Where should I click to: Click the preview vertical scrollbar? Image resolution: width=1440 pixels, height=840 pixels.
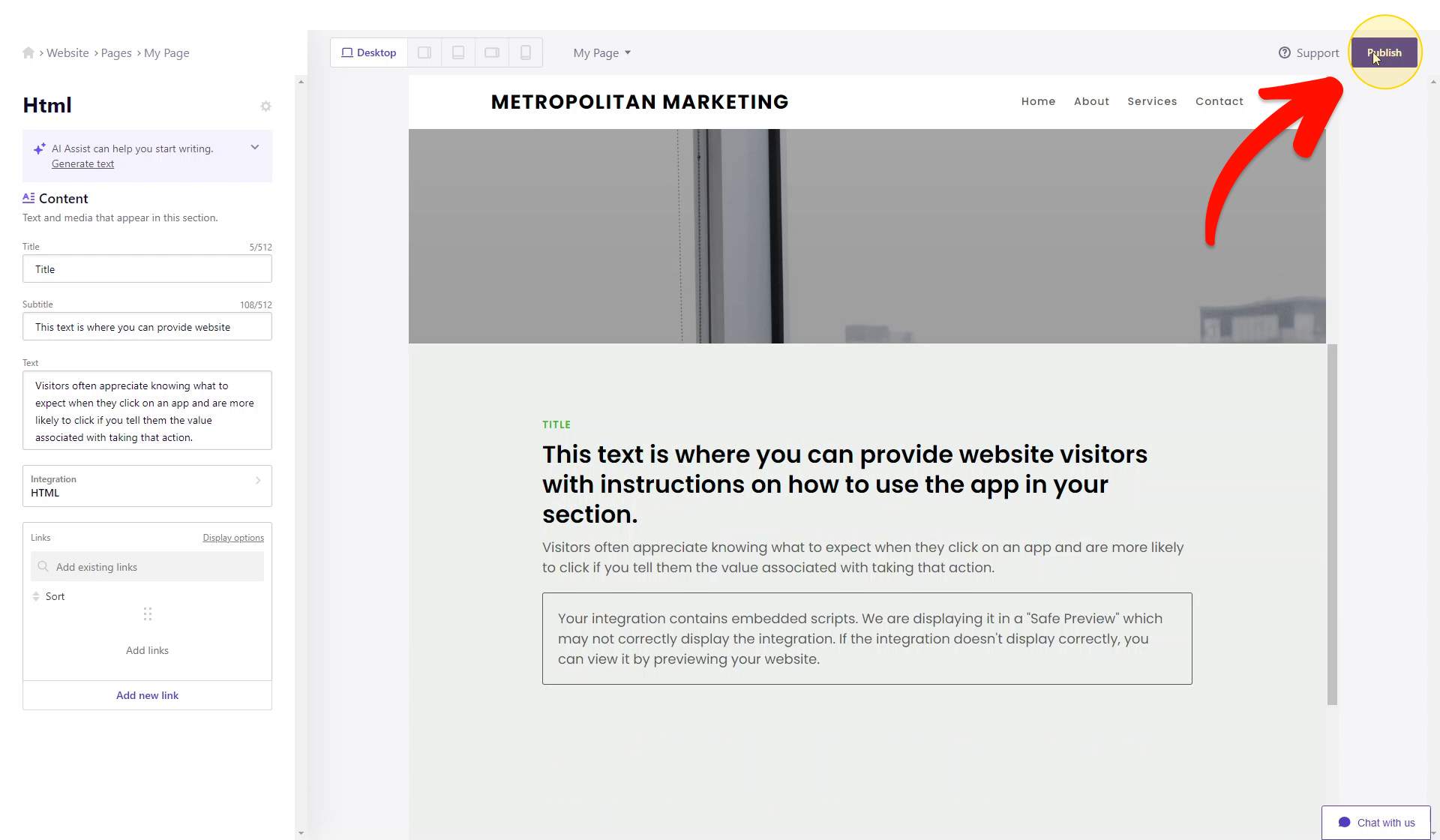coord(1332,524)
